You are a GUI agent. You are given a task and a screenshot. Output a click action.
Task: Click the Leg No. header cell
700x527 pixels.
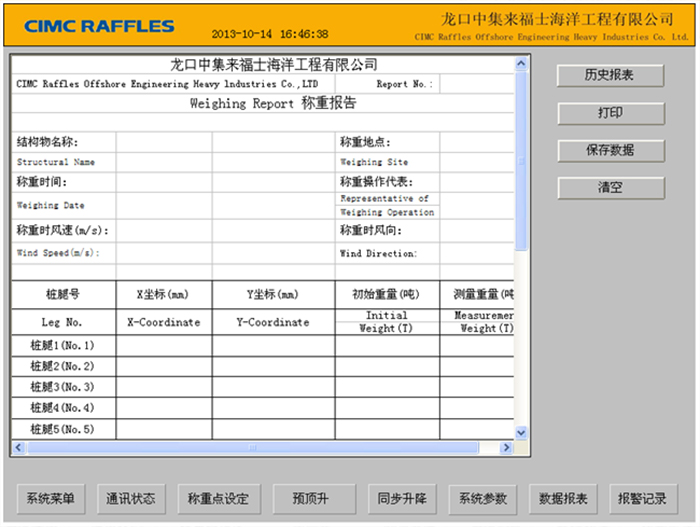click(62, 322)
